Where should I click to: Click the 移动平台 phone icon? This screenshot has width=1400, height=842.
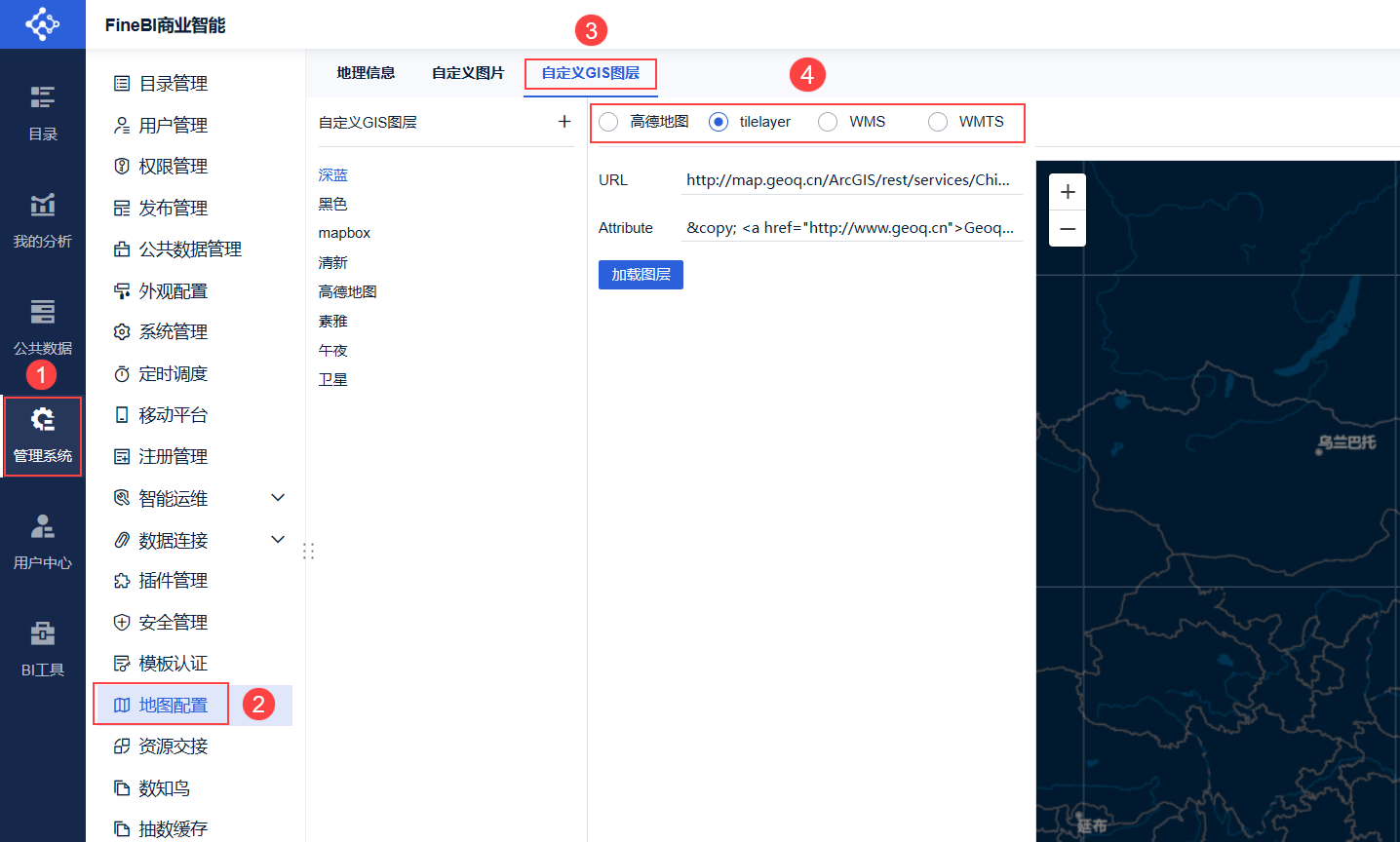[122, 415]
